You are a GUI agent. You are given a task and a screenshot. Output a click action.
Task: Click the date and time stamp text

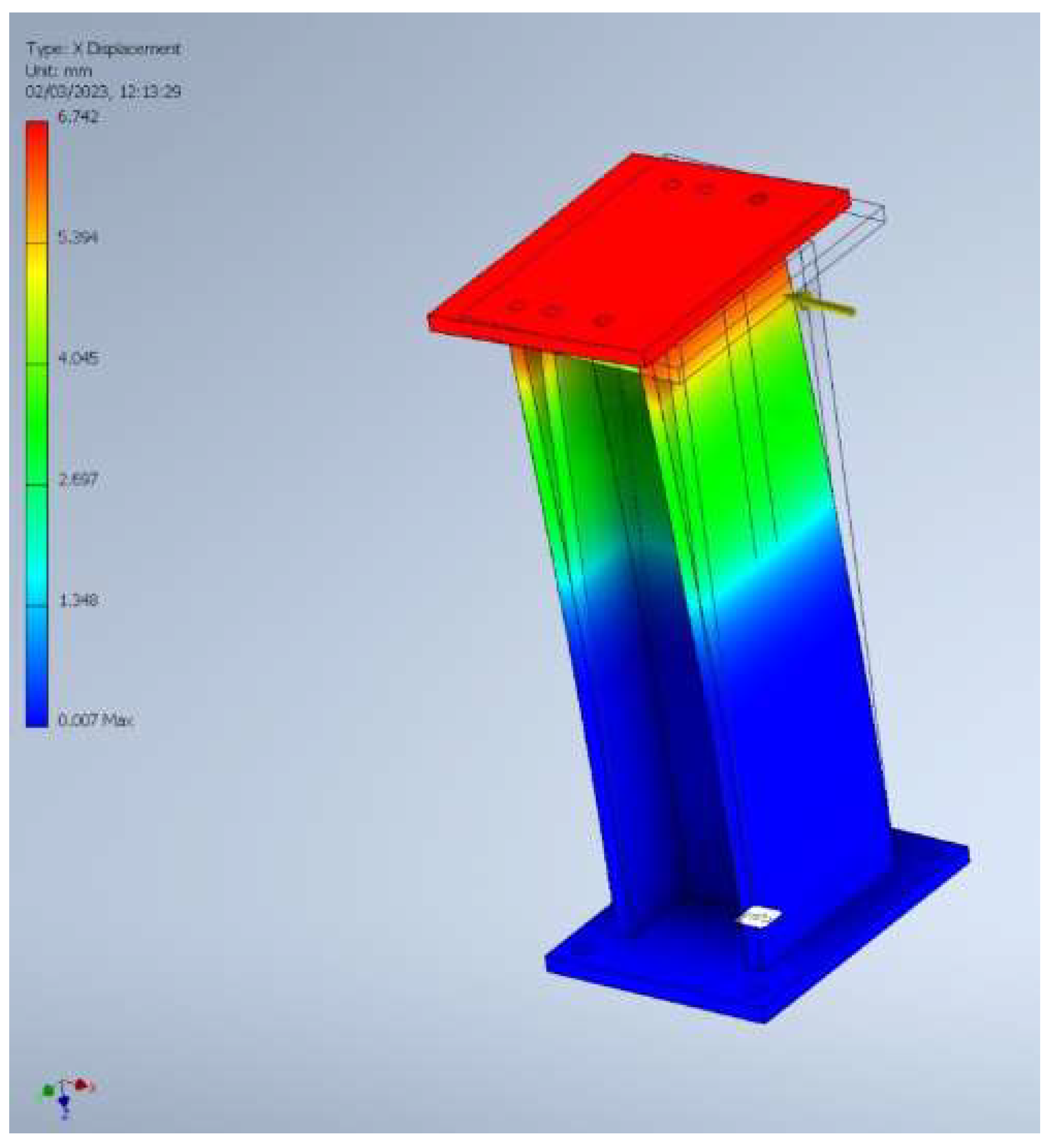coord(103,92)
